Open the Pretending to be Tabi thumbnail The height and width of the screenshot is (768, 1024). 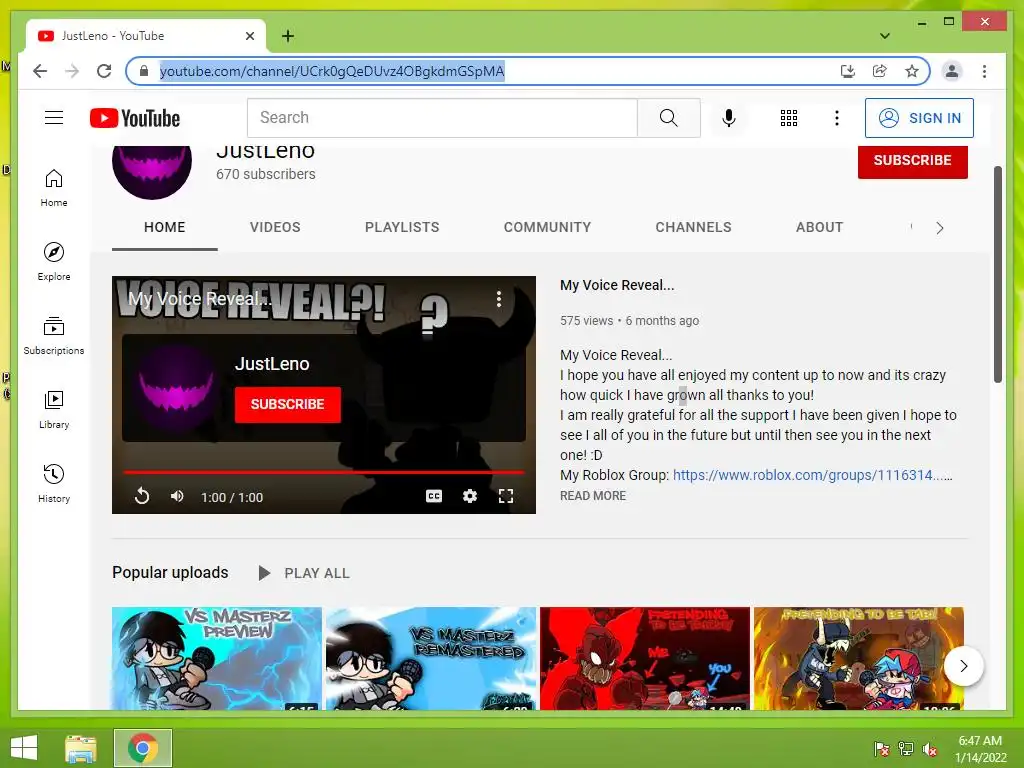click(859, 658)
